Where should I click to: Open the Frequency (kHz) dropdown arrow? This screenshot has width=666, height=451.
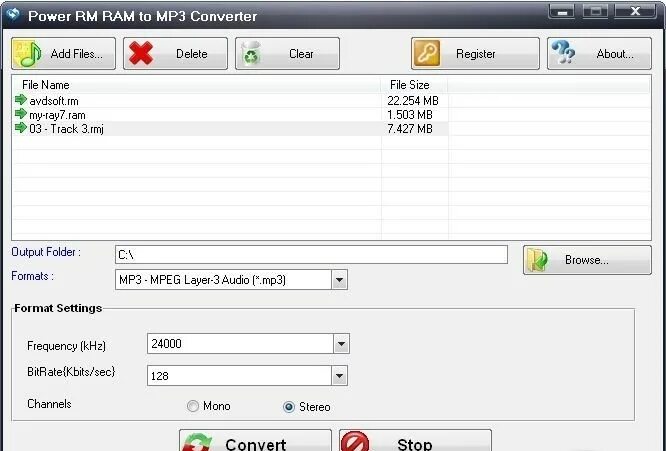[341, 344]
